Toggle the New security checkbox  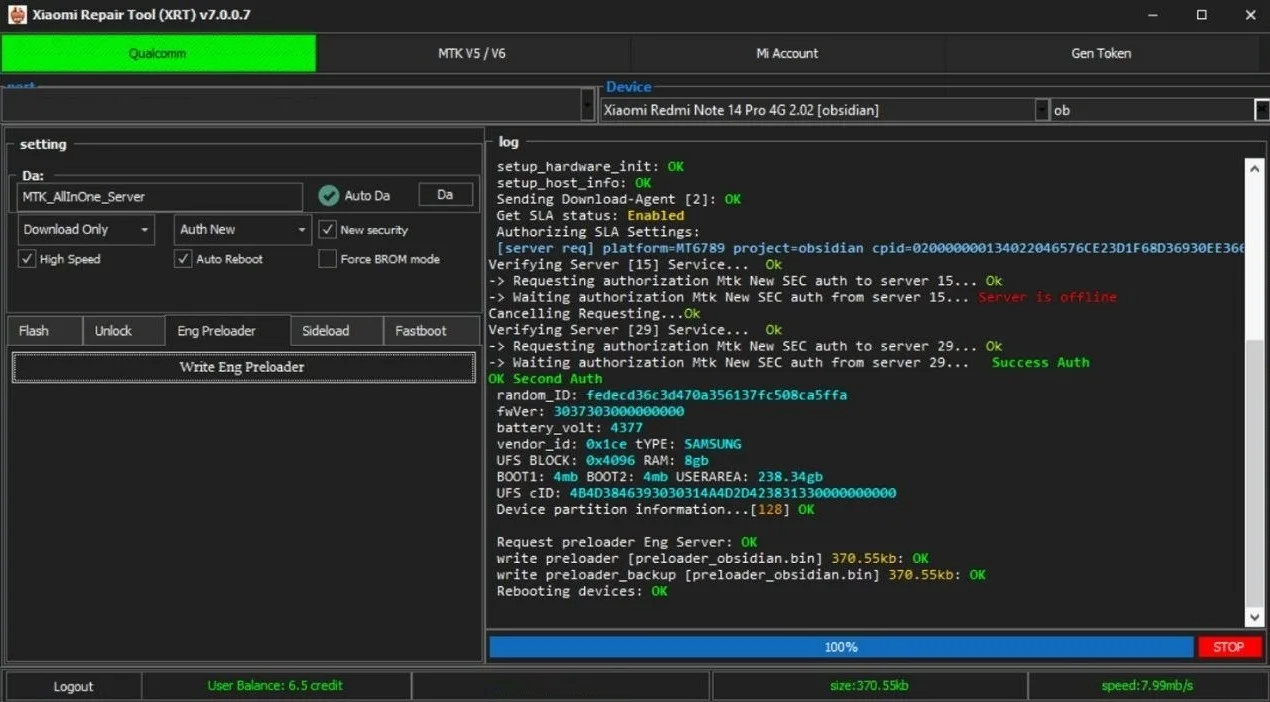coord(327,230)
